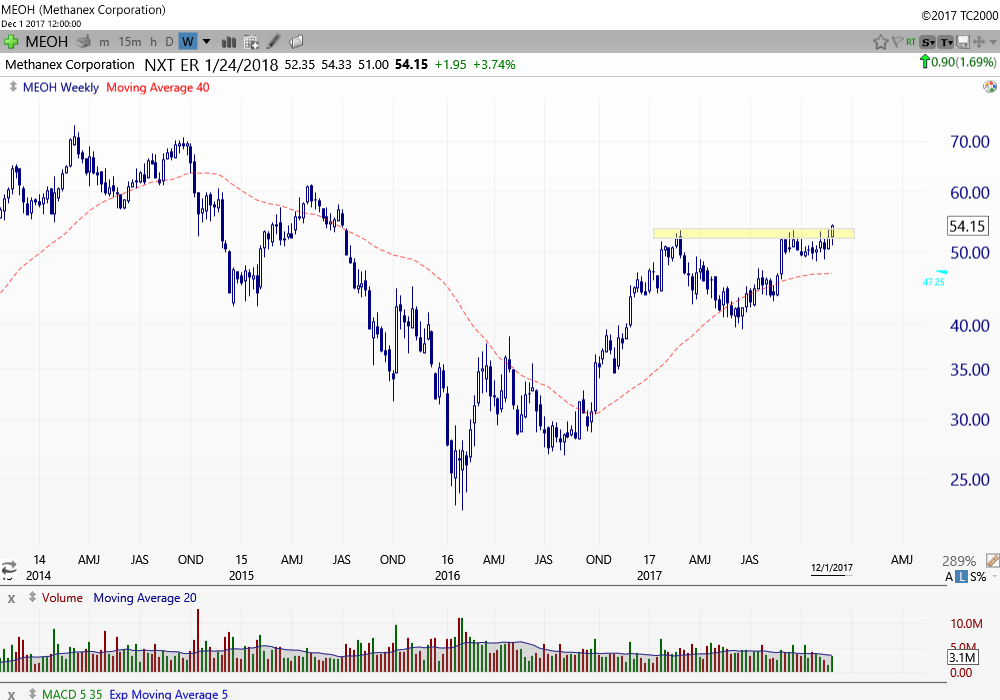Open the bar chart style icon
The image size is (1000, 700).
229,42
